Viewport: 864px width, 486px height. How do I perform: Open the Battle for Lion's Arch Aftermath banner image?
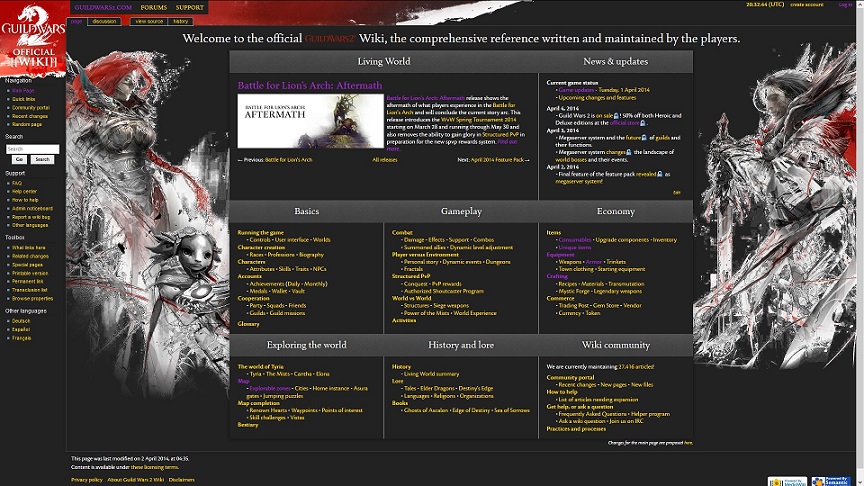tap(310, 121)
